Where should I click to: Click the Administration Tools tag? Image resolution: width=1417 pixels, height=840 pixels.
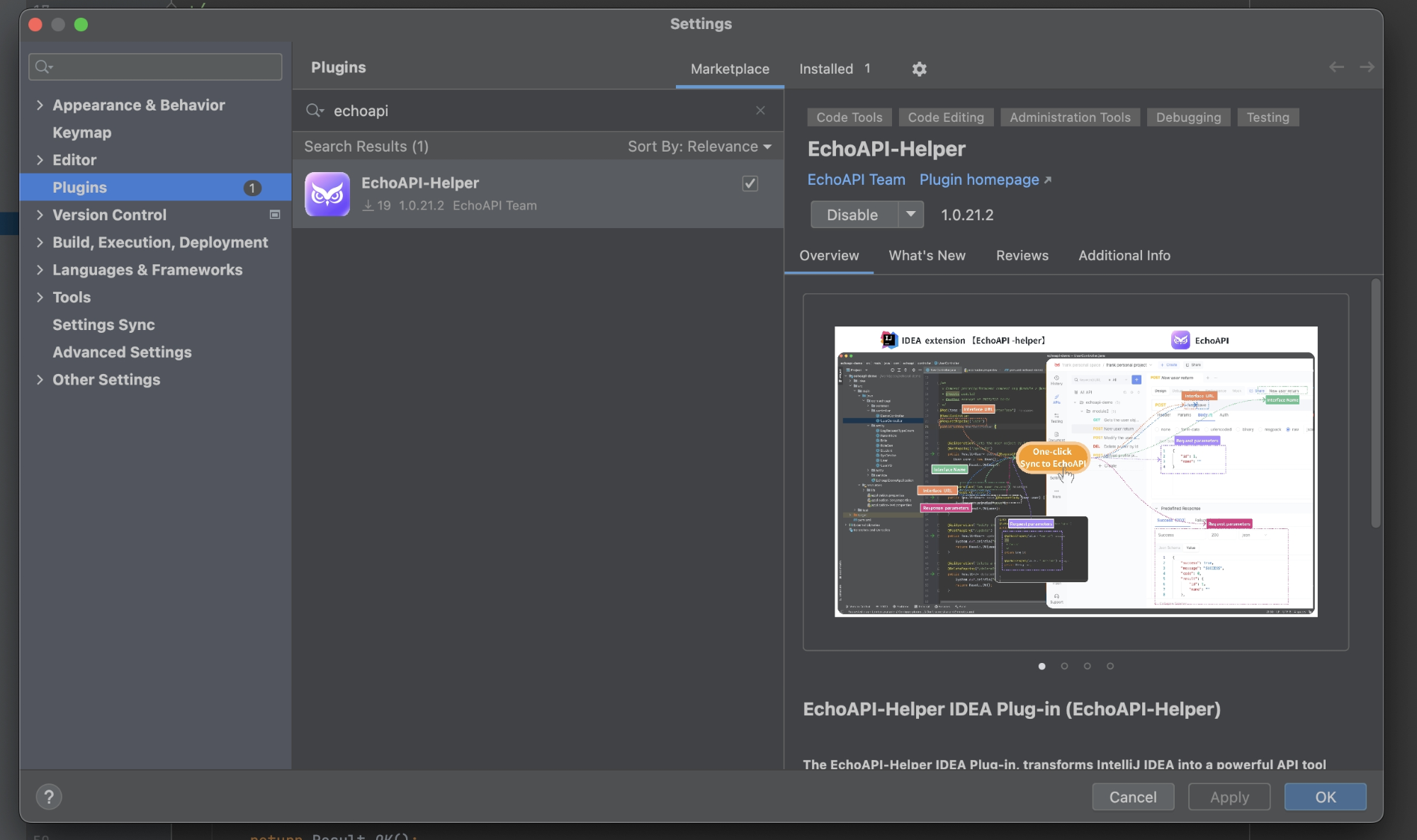pyautogui.click(x=1070, y=118)
